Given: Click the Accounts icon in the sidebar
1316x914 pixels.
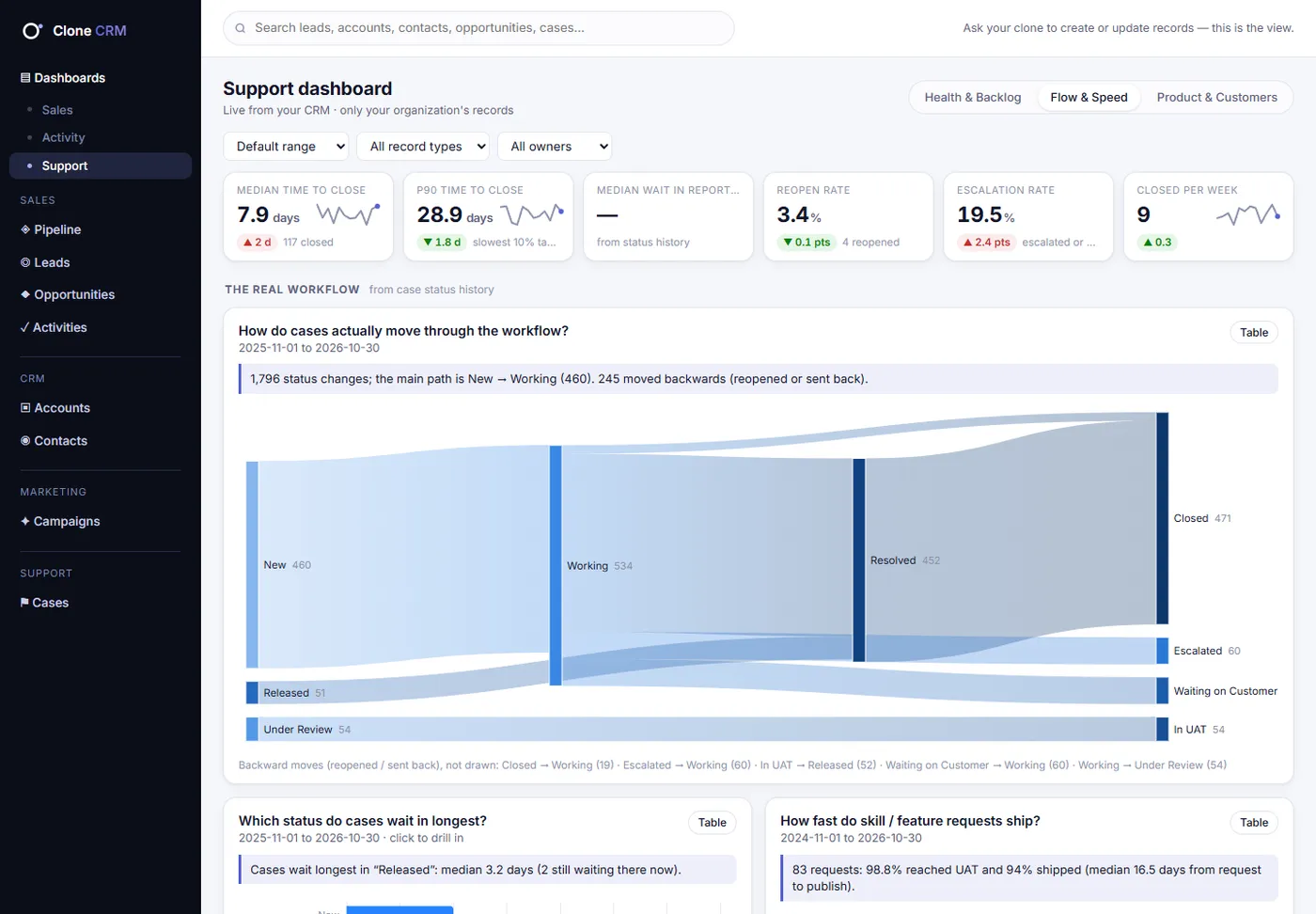Looking at the screenshot, I should 25,408.
